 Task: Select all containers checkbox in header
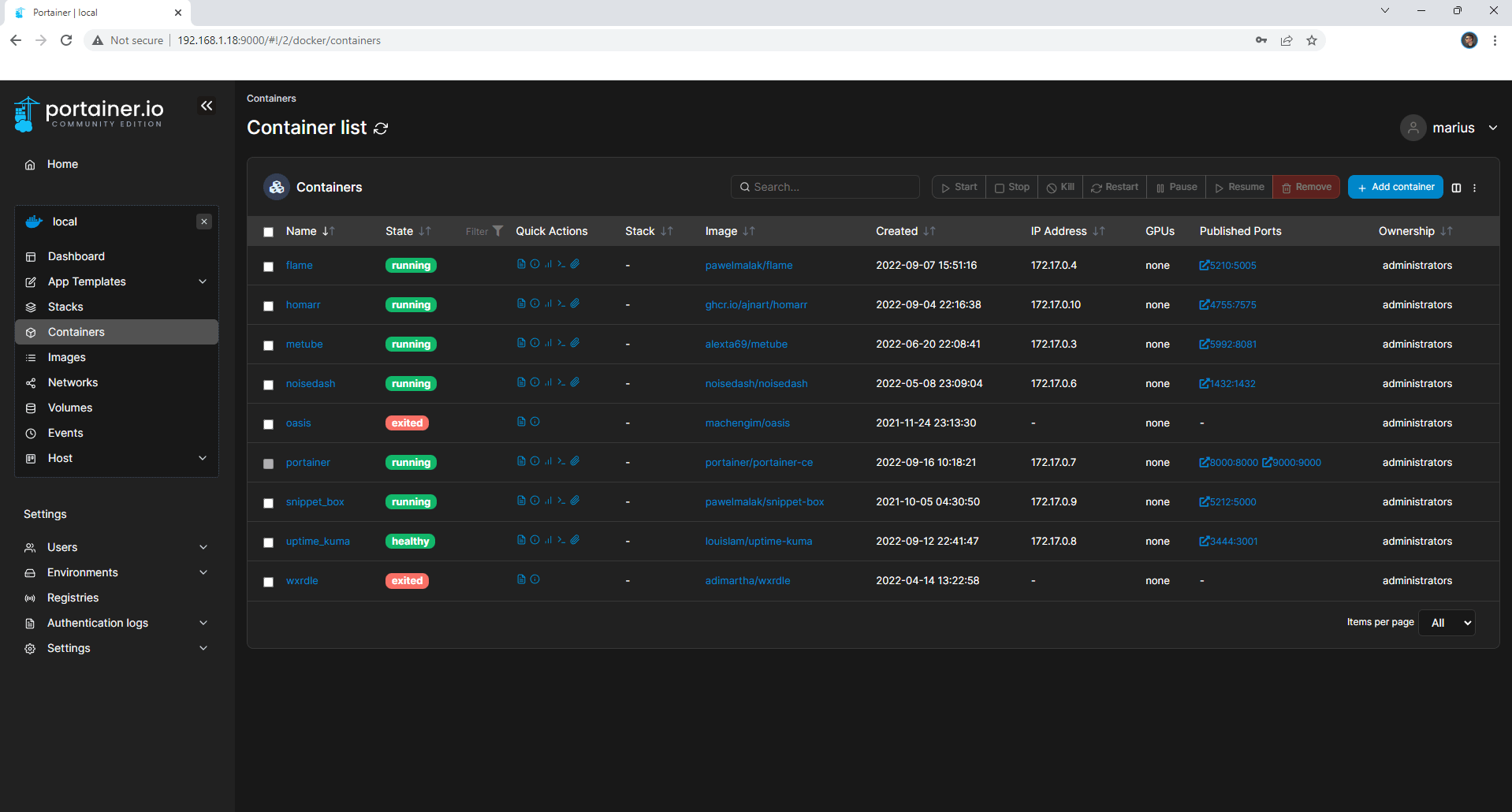tap(268, 232)
